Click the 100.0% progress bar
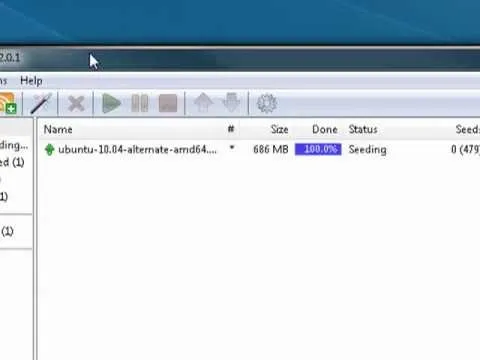480x360 pixels. (x=318, y=149)
